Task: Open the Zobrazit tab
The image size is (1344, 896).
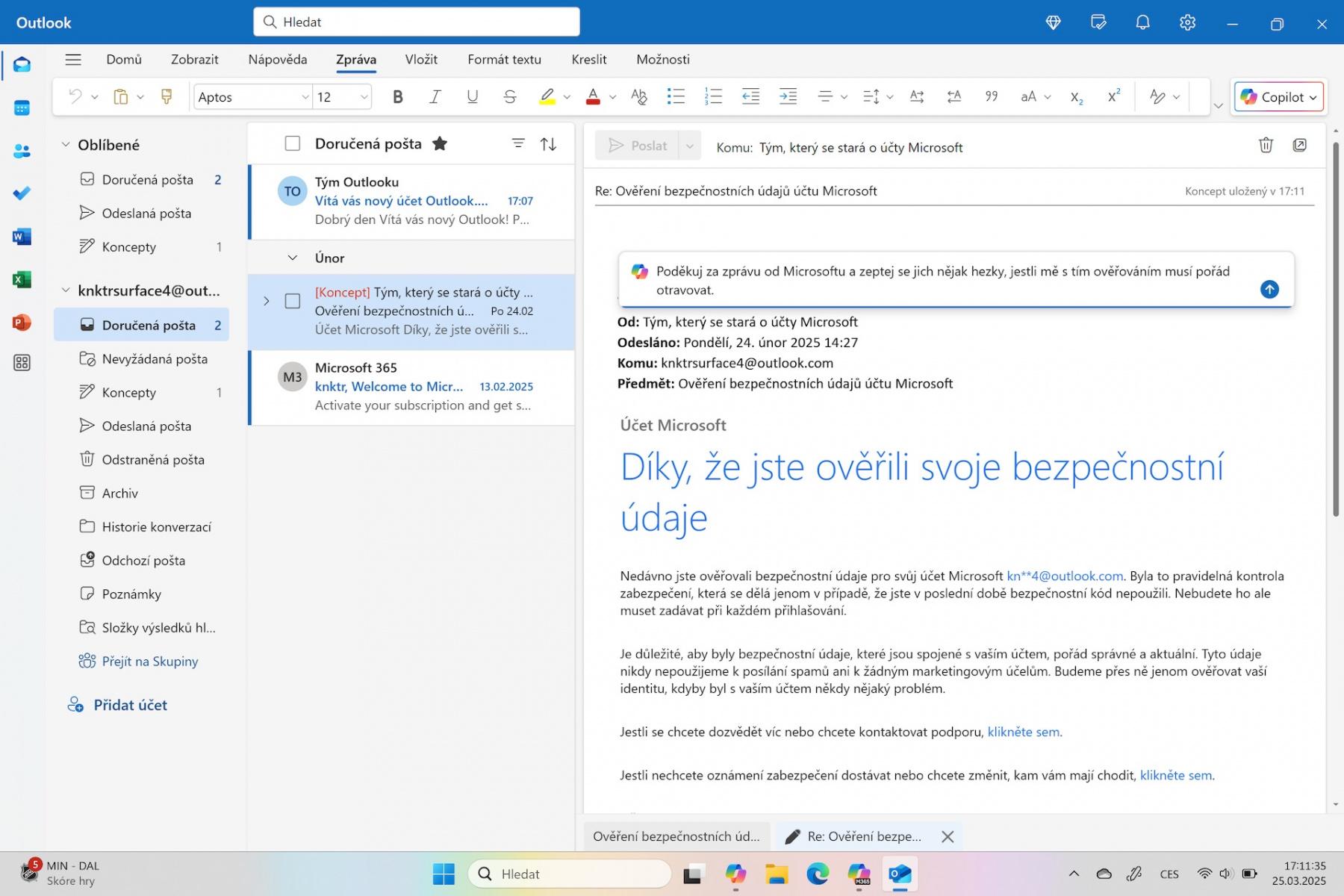Action: click(x=195, y=60)
